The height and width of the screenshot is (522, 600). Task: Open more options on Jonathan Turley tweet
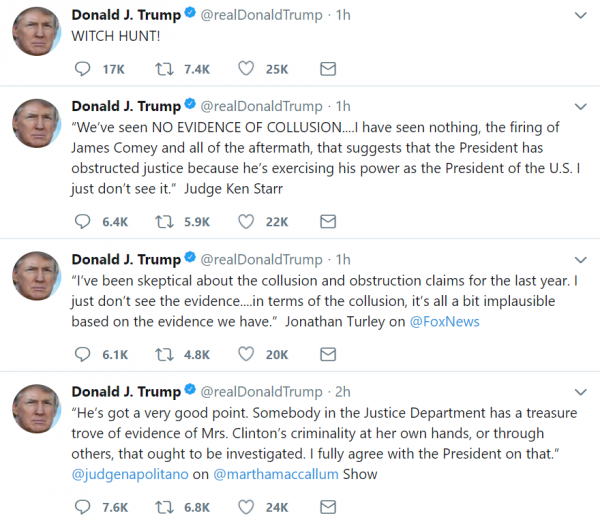click(x=581, y=260)
